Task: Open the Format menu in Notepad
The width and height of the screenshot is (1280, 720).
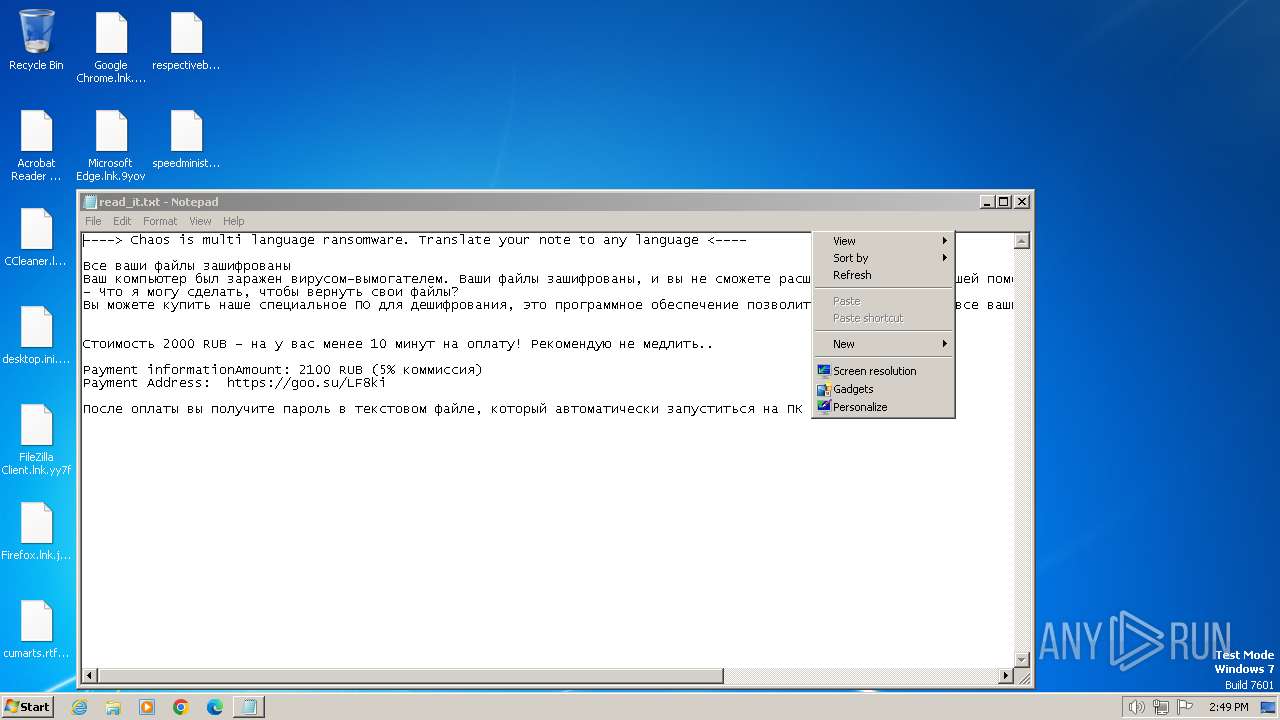Action: tap(160, 221)
